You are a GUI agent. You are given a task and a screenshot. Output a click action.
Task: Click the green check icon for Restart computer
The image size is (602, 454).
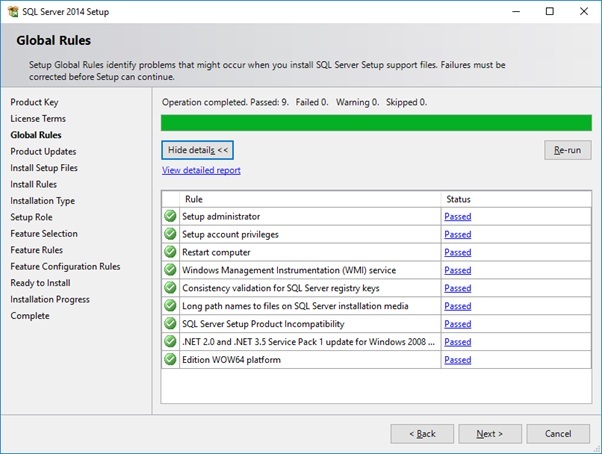click(x=170, y=252)
